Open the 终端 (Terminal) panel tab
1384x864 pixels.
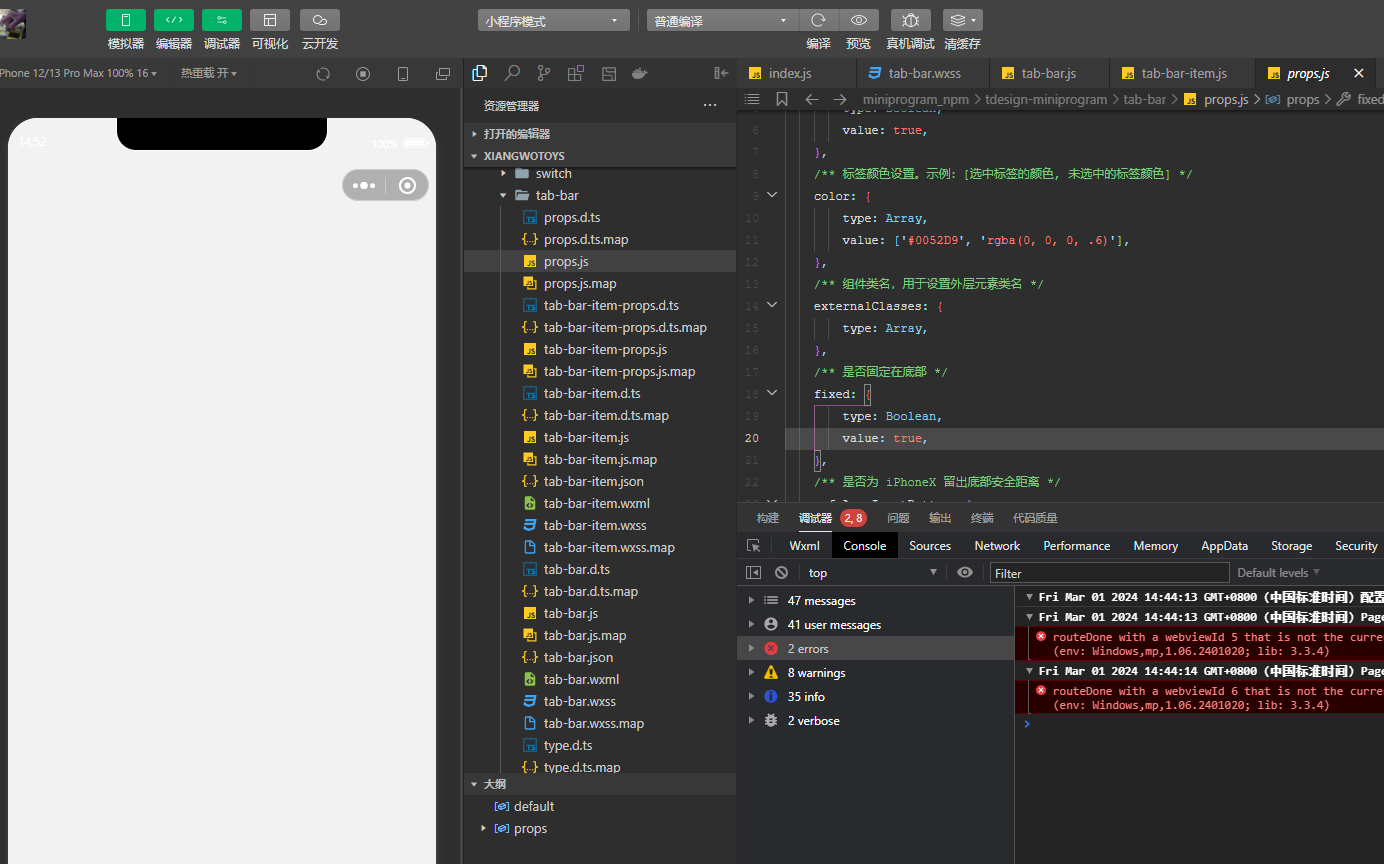(982, 518)
